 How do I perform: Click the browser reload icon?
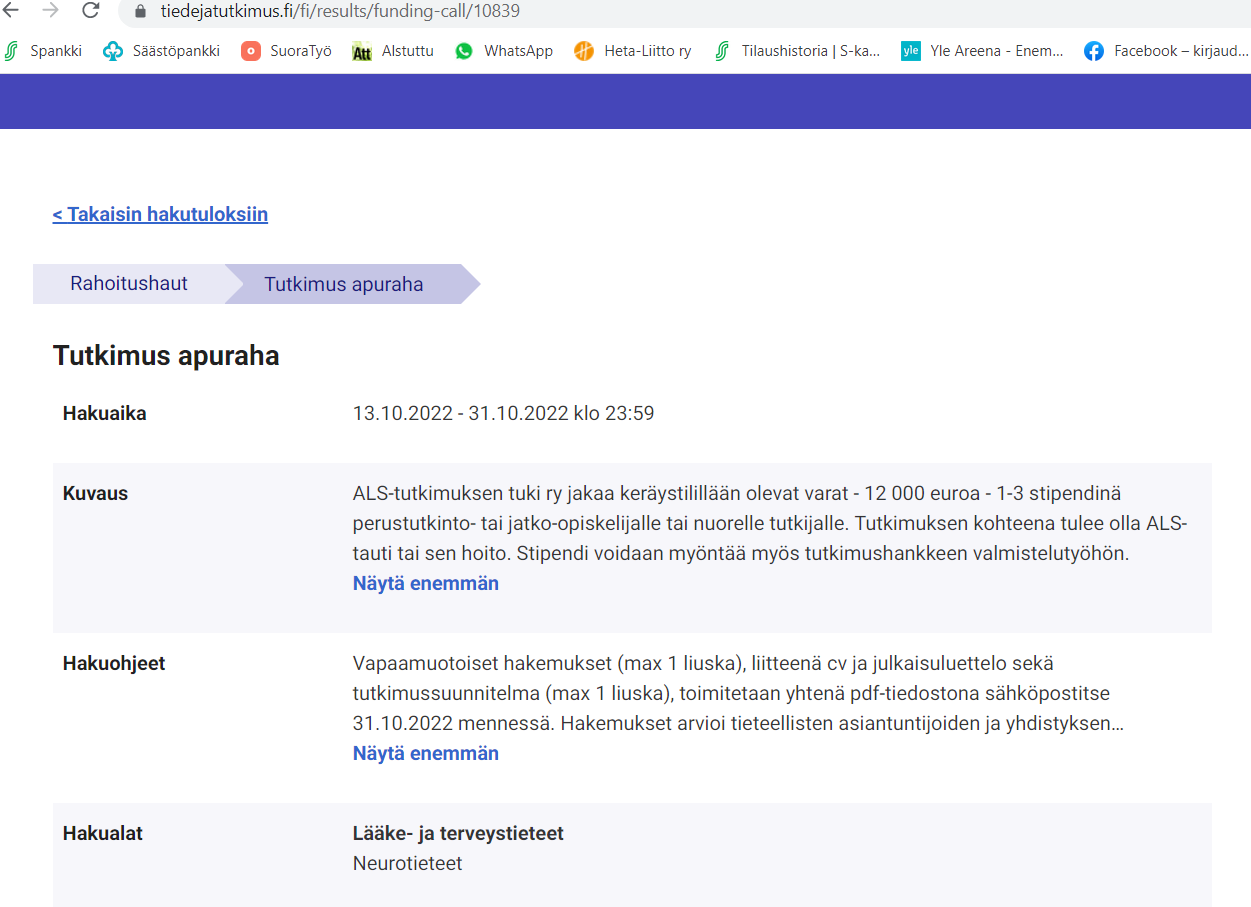click(90, 11)
